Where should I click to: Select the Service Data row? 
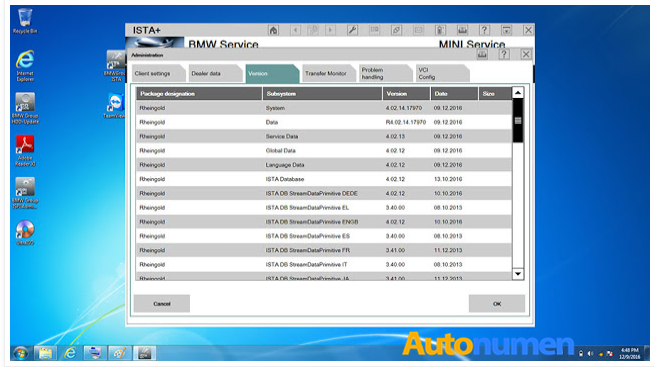324,136
